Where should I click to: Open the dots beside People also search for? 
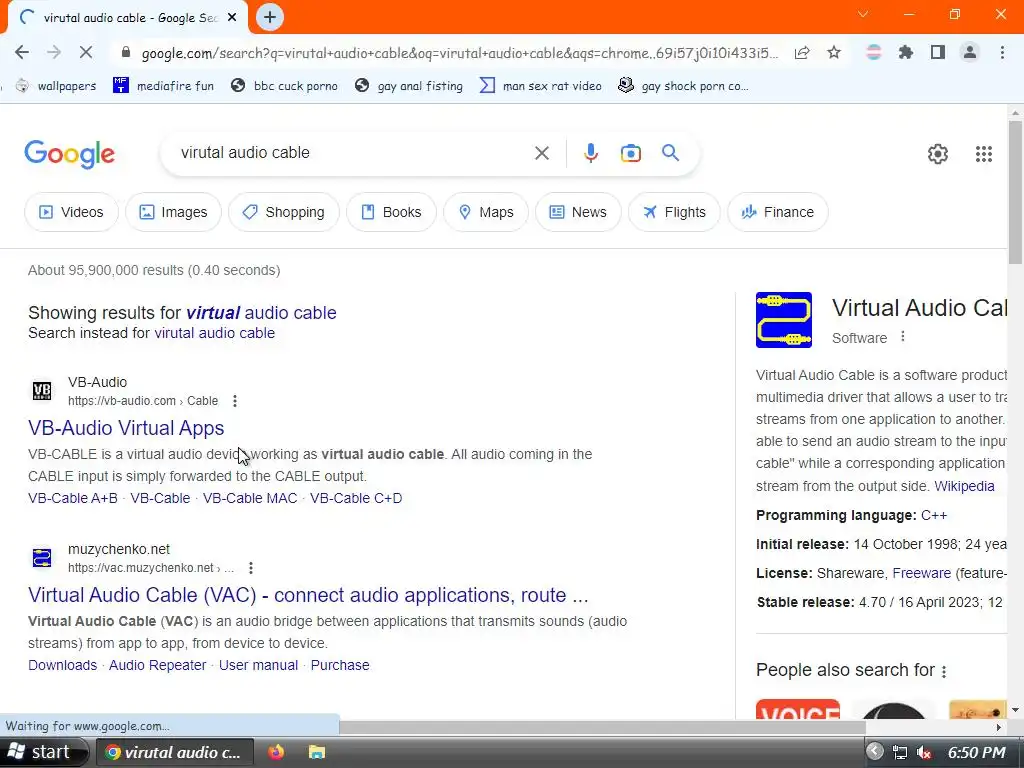[x=944, y=671]
